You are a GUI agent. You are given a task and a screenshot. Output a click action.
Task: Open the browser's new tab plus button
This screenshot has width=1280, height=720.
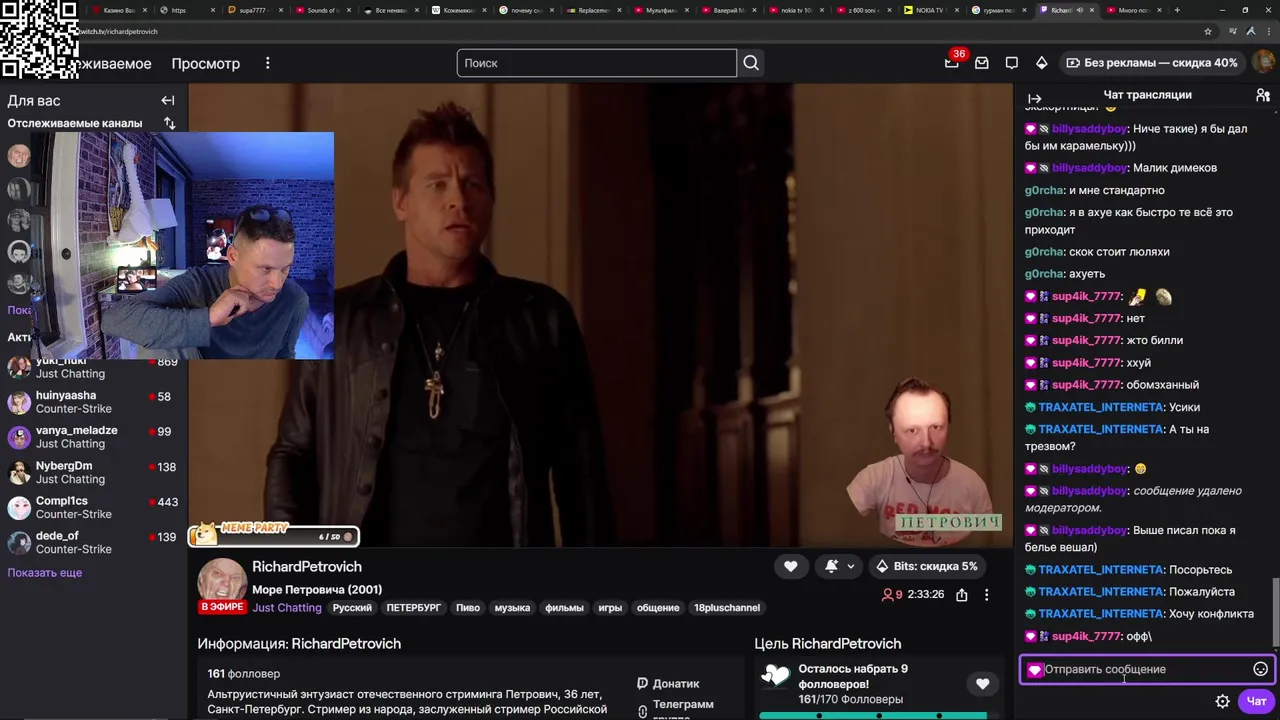tap(1176, 10)
